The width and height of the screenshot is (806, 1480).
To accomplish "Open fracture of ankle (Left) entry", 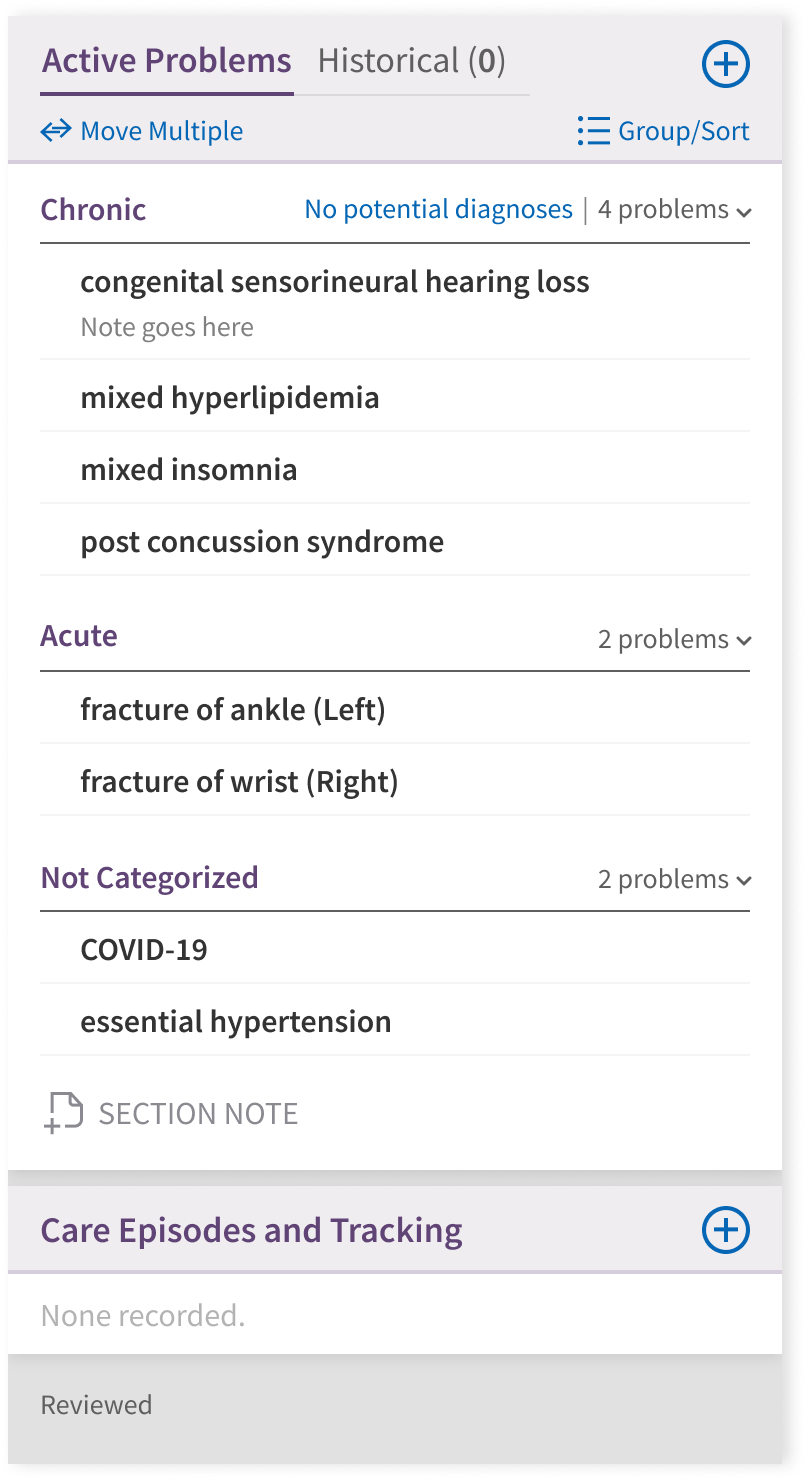I will coord(232,710).
